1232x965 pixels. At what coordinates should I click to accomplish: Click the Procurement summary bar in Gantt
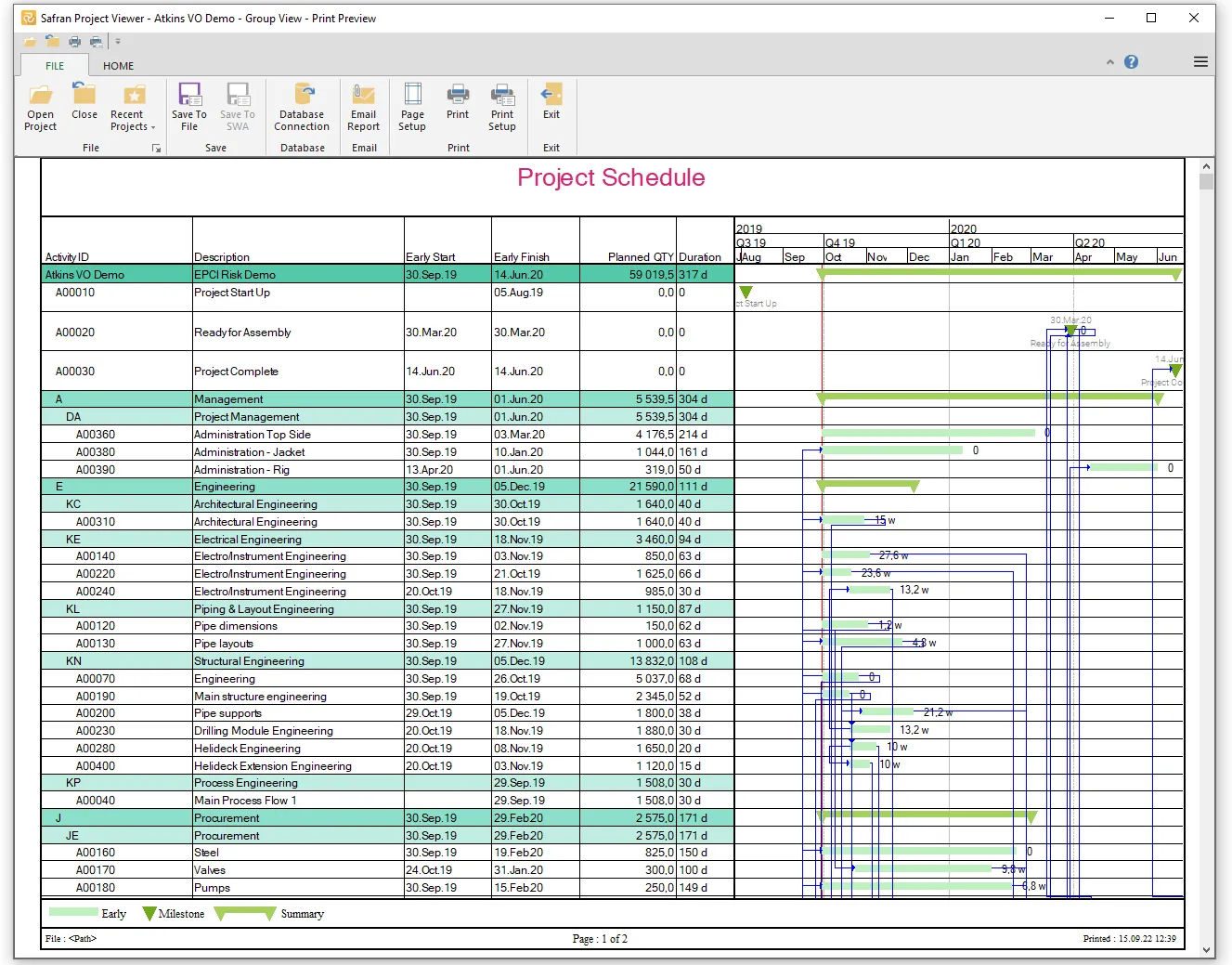coord(927,815)
